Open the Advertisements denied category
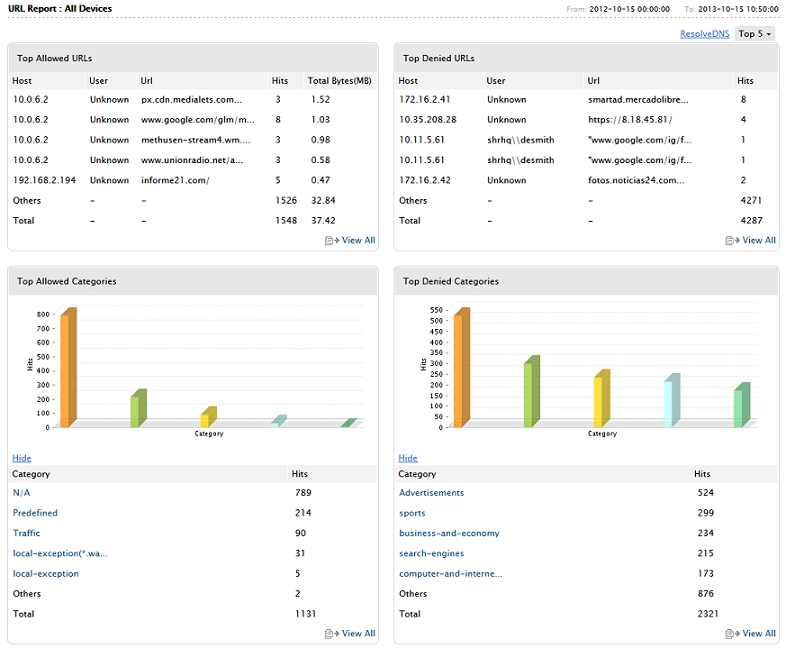The height and width of the screenshot is (648, 786). [431, 493]
